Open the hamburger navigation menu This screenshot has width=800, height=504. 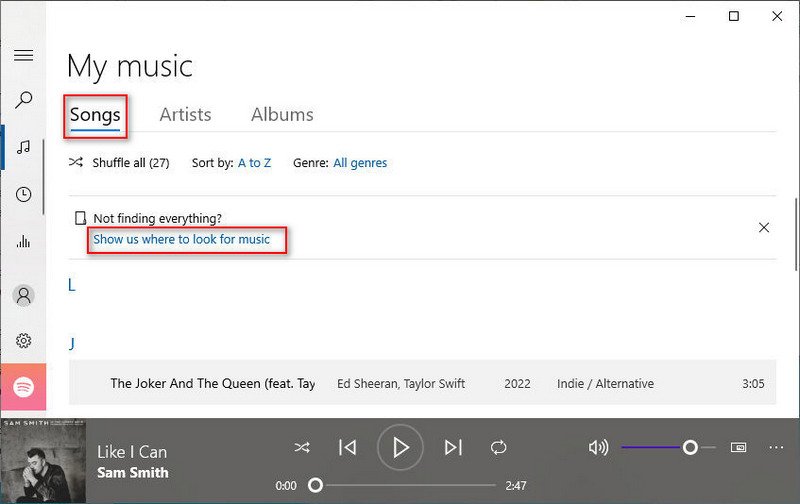click(24, 55)
